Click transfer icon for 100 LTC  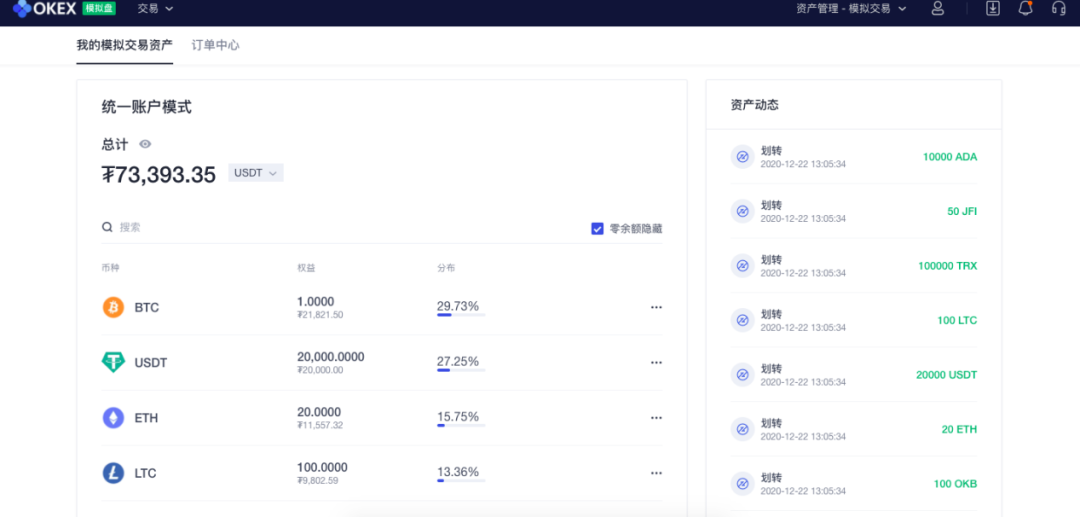click(742, 320)
